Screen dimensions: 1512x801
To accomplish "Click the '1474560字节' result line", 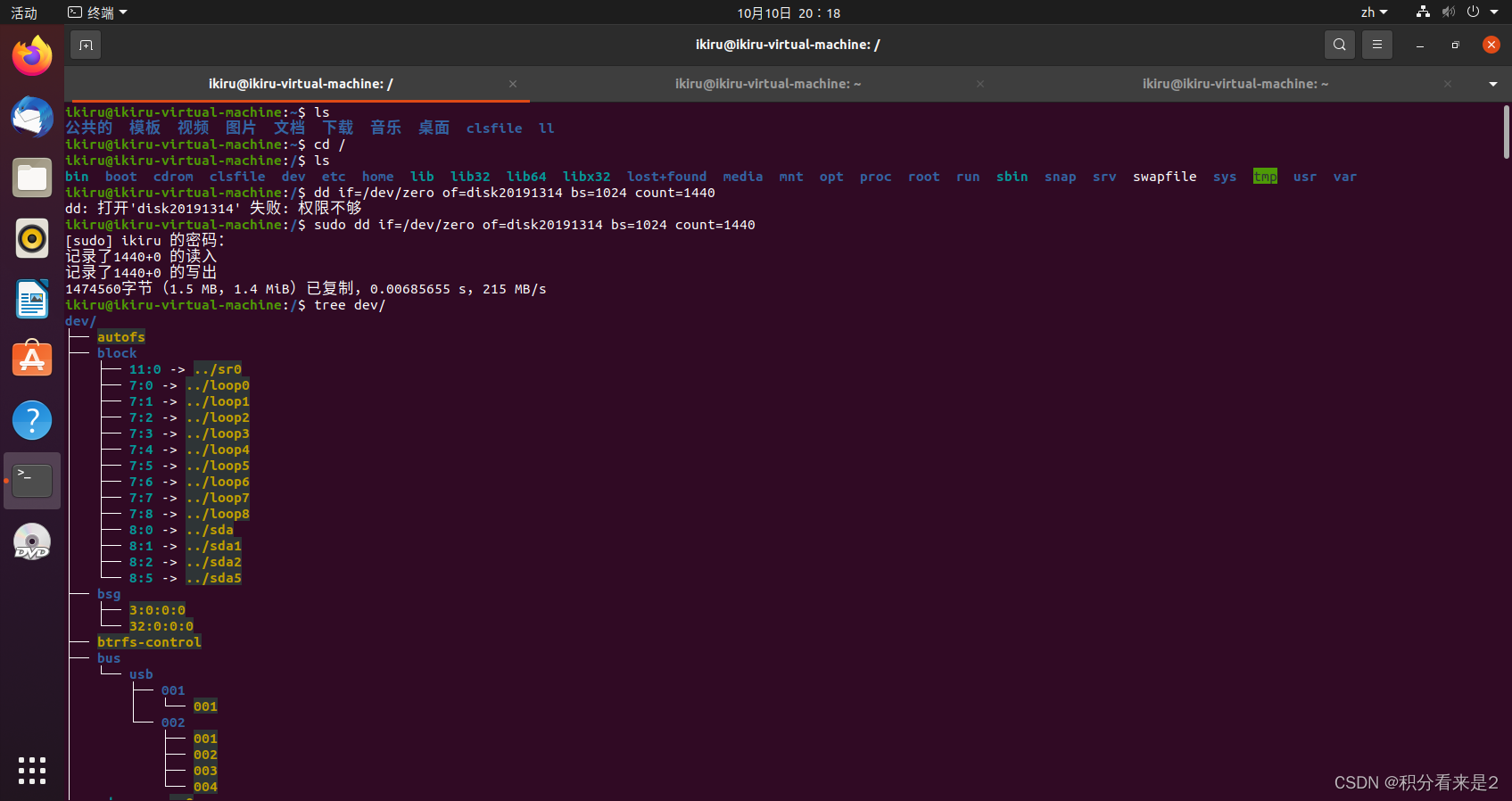I will click(x=306, y=289).
